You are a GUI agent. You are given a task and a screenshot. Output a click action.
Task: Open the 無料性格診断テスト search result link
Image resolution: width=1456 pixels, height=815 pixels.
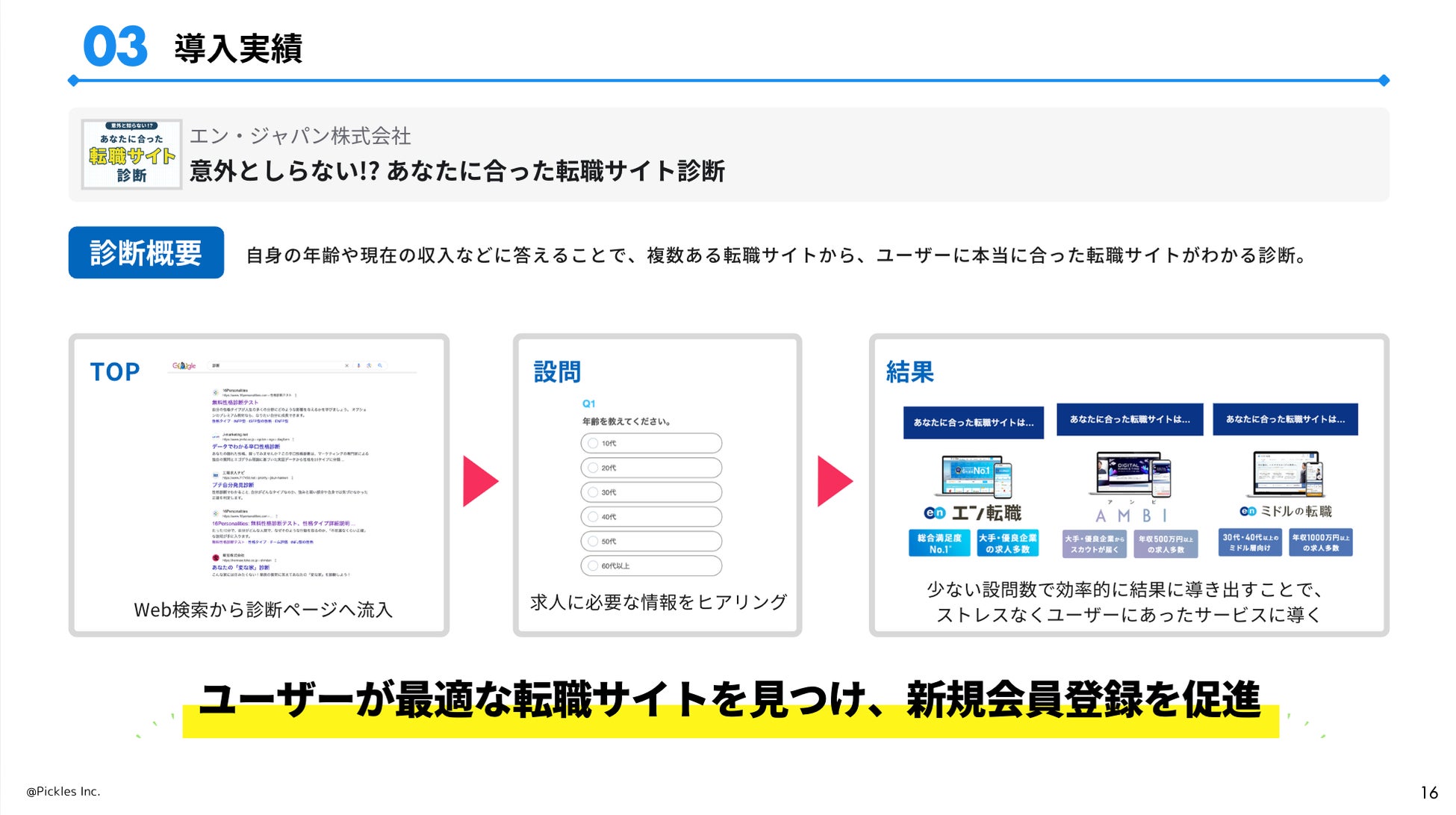(x=234, y=403)
